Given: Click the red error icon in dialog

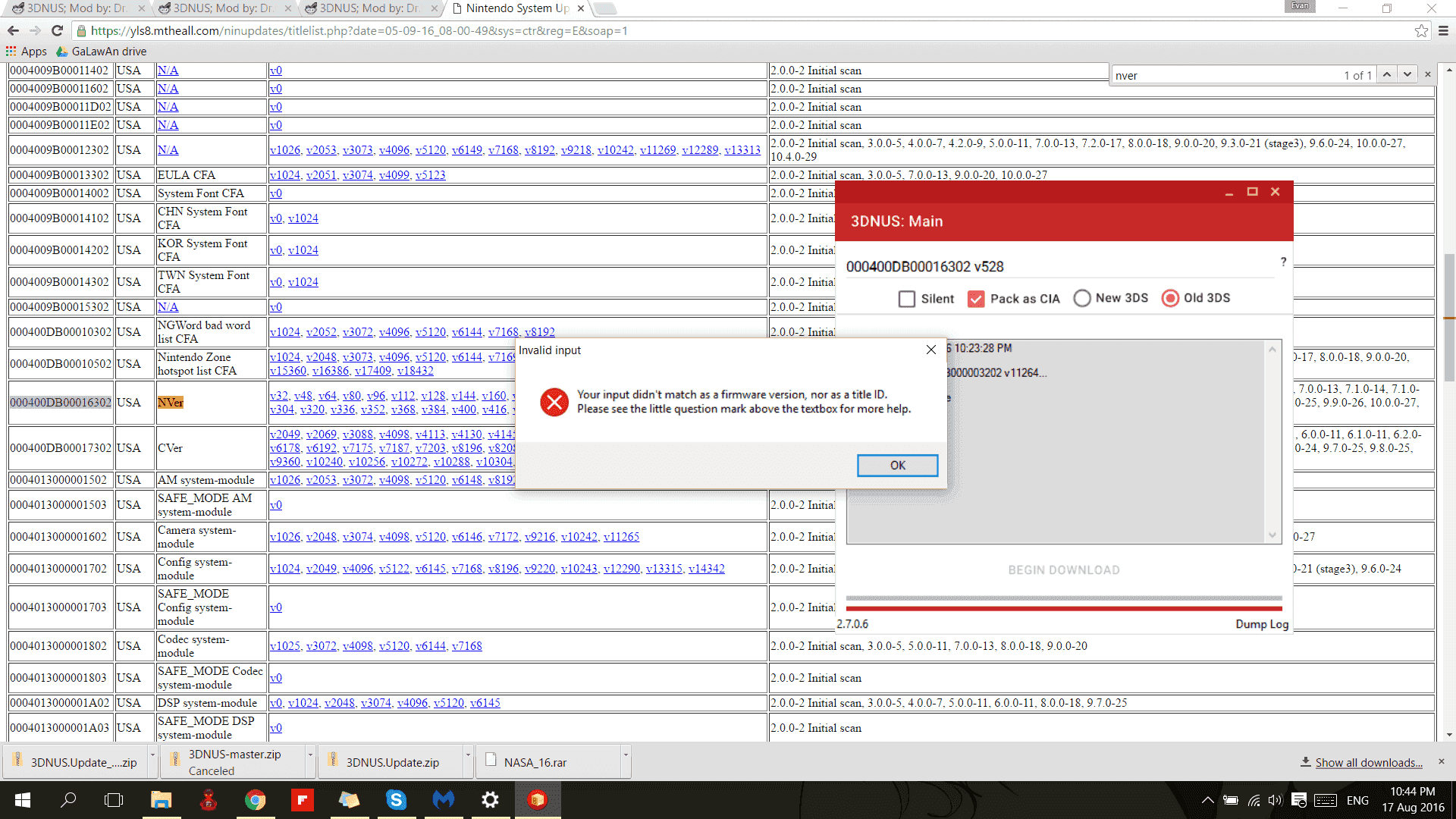Looking at the screenshot, I should click(x=554, y=402).
